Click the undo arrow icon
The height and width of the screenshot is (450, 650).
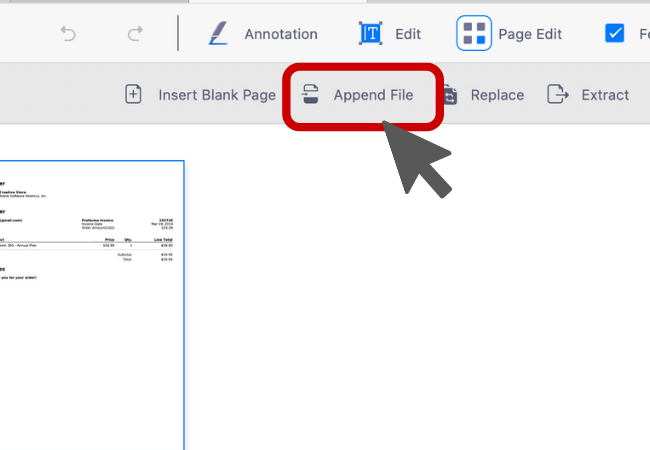[68, 34]
